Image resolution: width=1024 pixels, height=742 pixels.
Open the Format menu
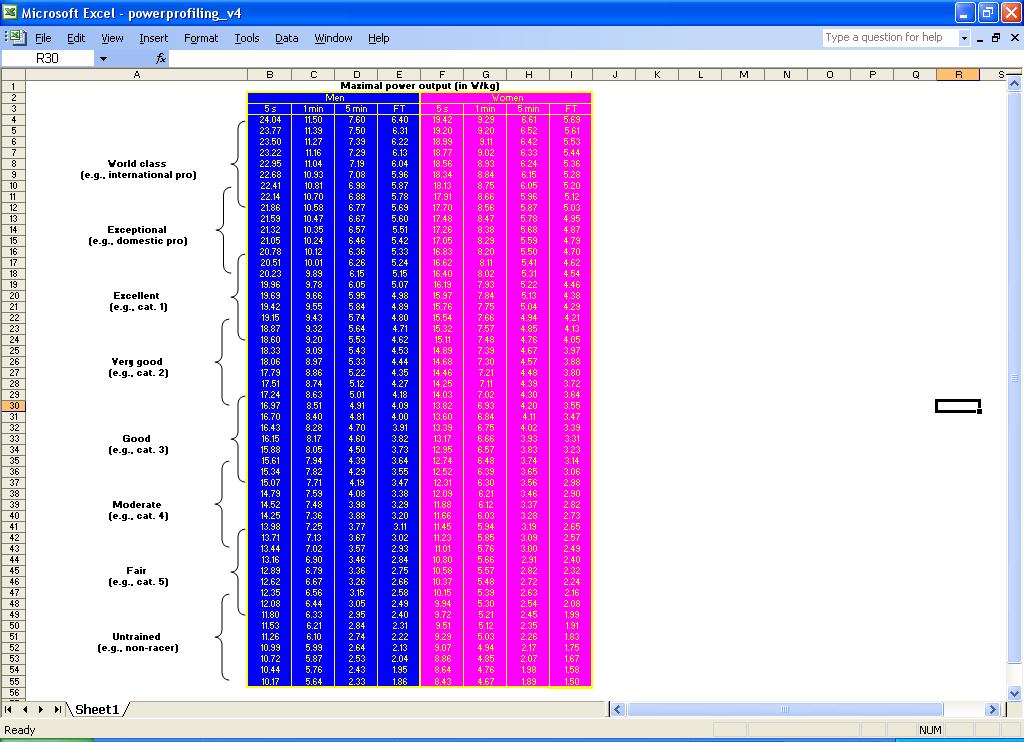[200, 38]
